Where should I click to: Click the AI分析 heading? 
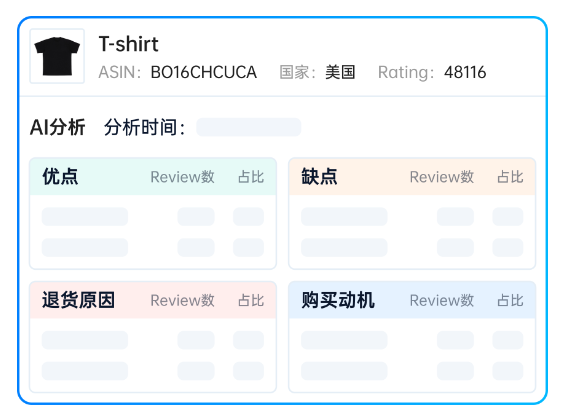58,127
